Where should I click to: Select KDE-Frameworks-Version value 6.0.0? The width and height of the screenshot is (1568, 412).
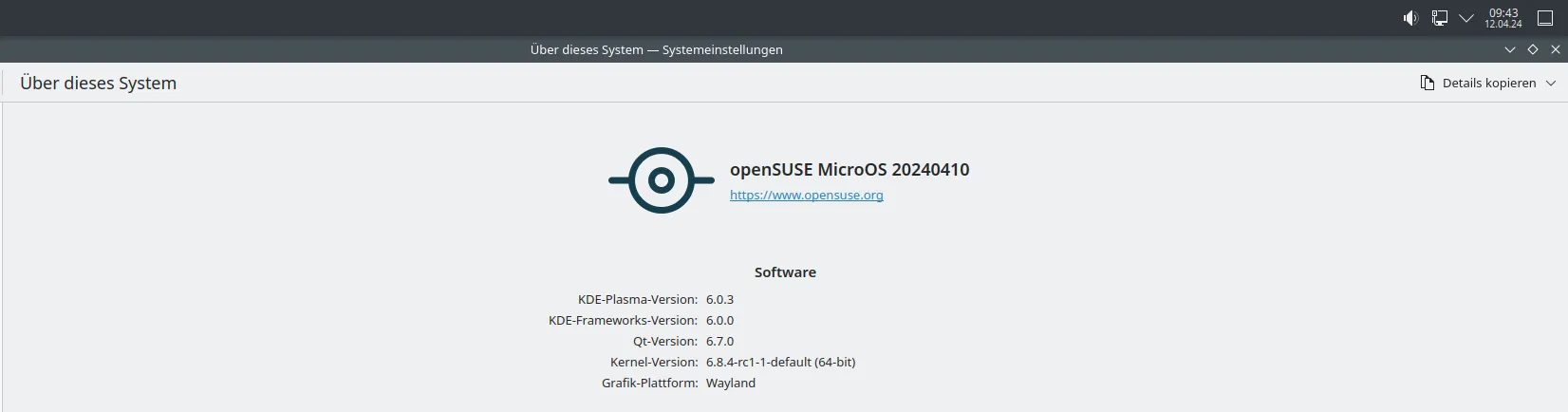719,320
